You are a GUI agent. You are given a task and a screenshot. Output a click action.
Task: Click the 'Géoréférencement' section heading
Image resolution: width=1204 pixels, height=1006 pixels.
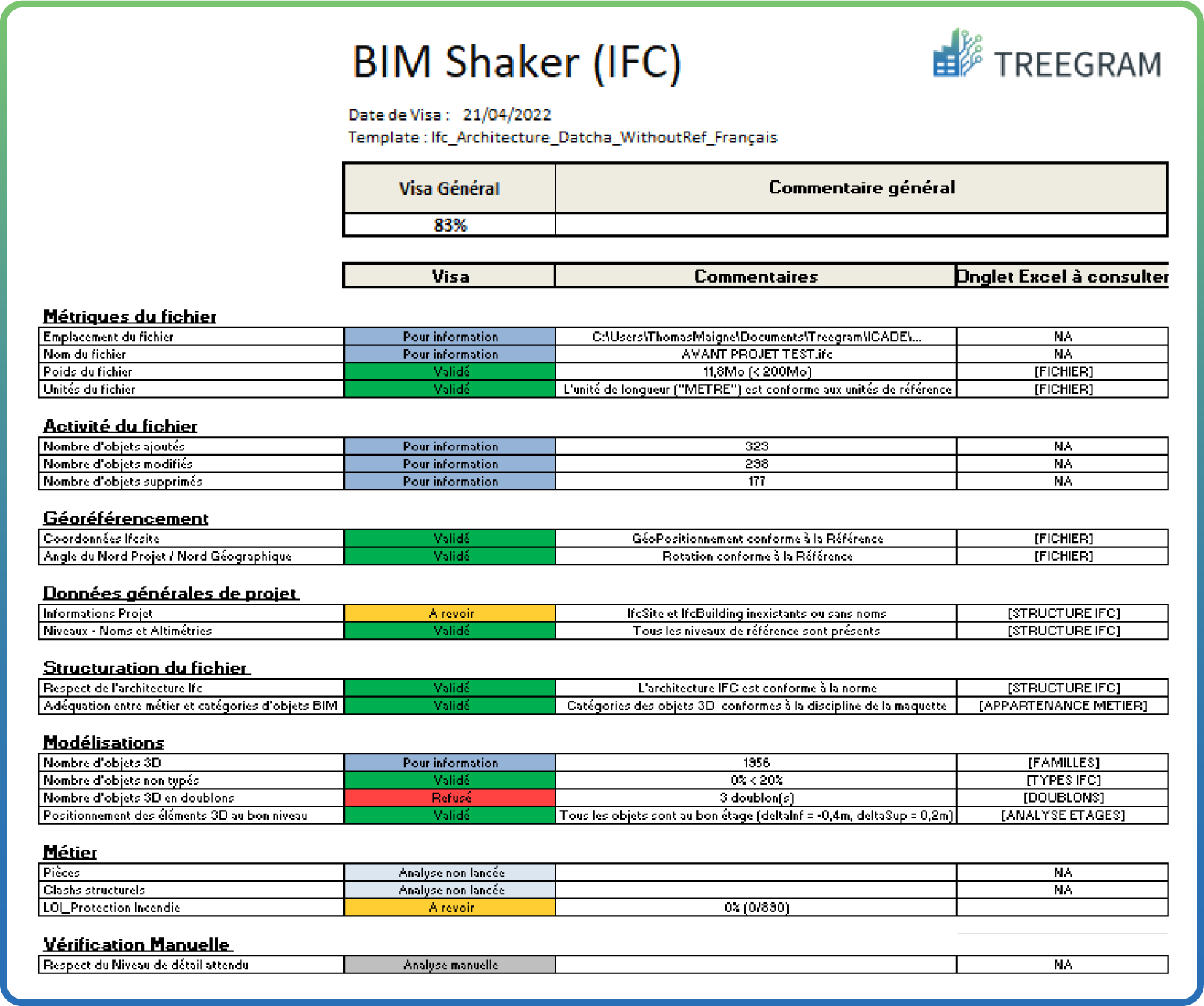point(126,519)
